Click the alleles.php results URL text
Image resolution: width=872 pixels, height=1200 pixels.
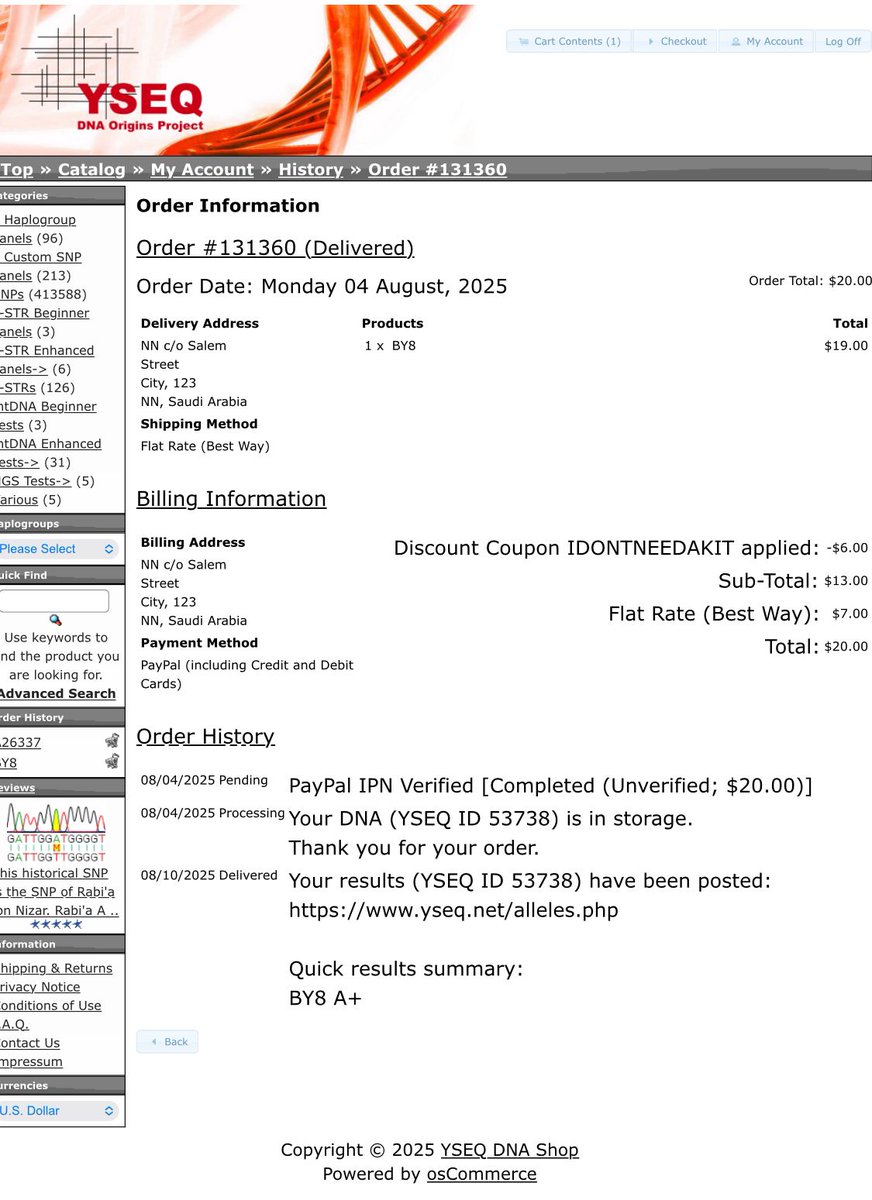pyautogui.click(x=453, y=911)
